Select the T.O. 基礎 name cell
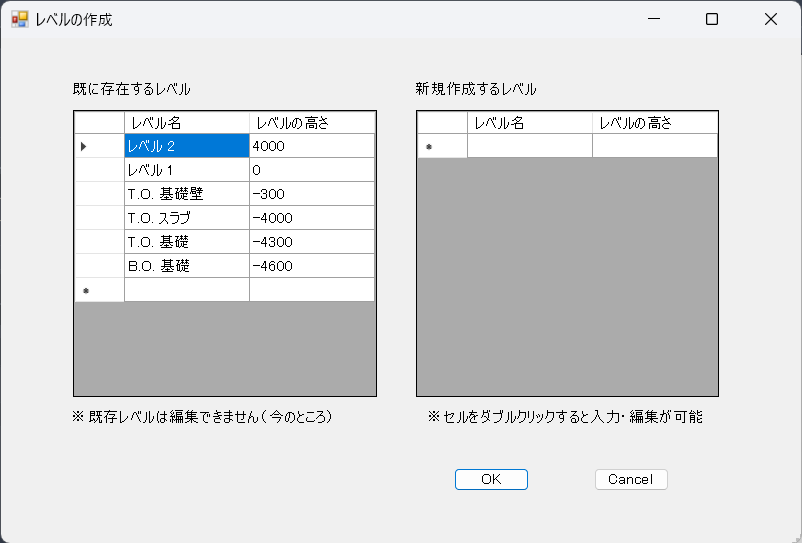Image resolution: width=802 pixels, height=543 pixels. coord(187,242)
